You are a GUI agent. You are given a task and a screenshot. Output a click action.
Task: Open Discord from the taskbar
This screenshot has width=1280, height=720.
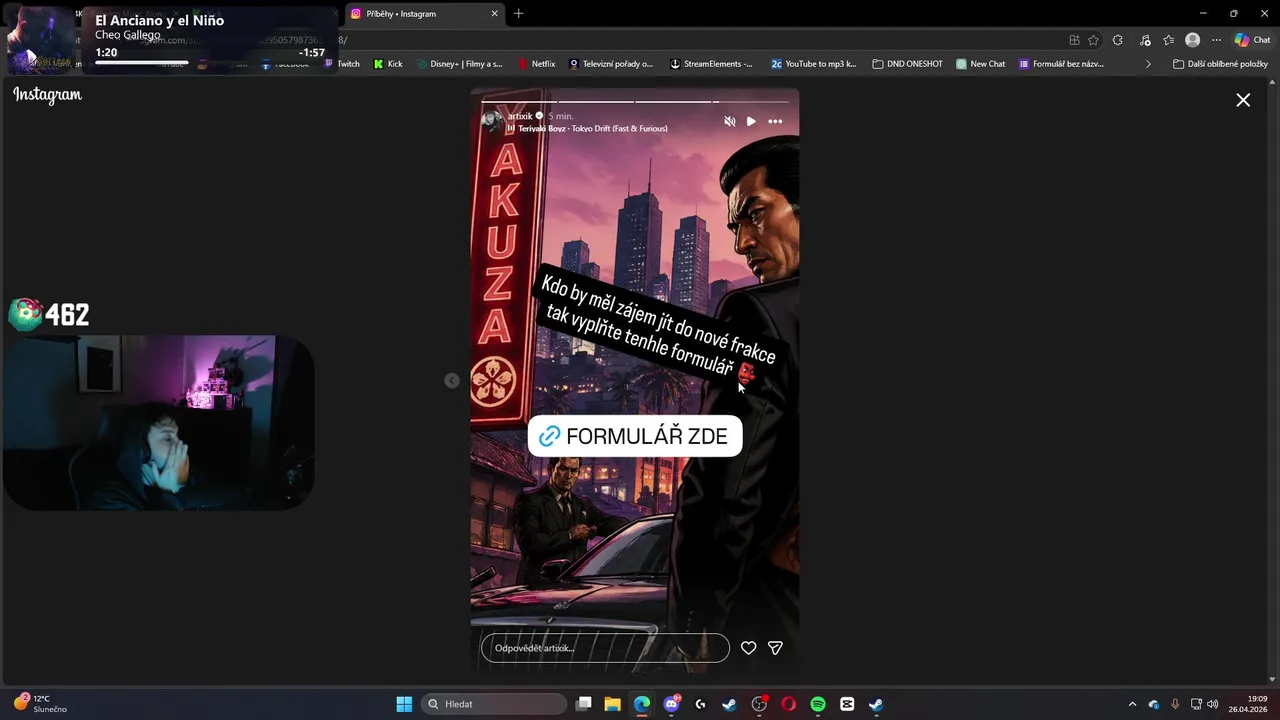pos(671,704)
